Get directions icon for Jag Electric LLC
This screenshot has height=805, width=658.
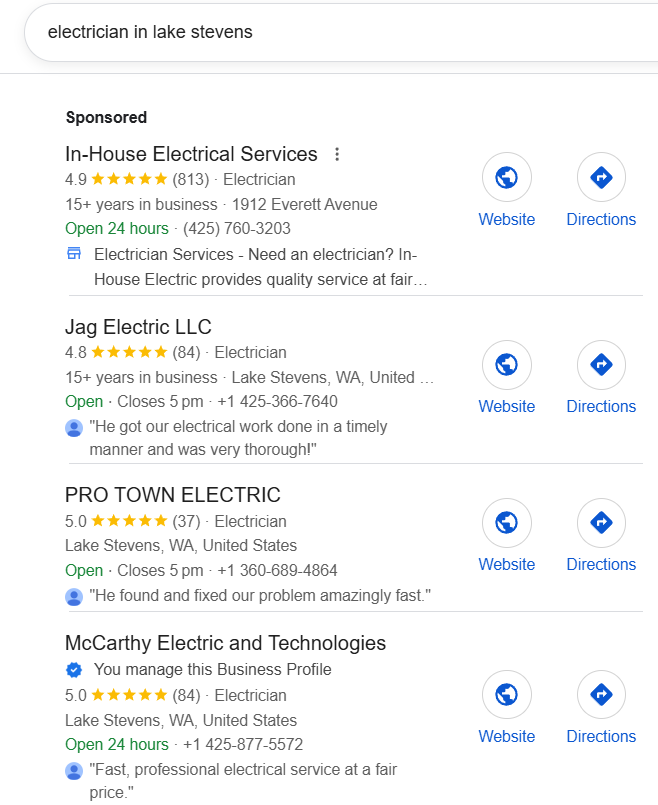click(601, 365)
